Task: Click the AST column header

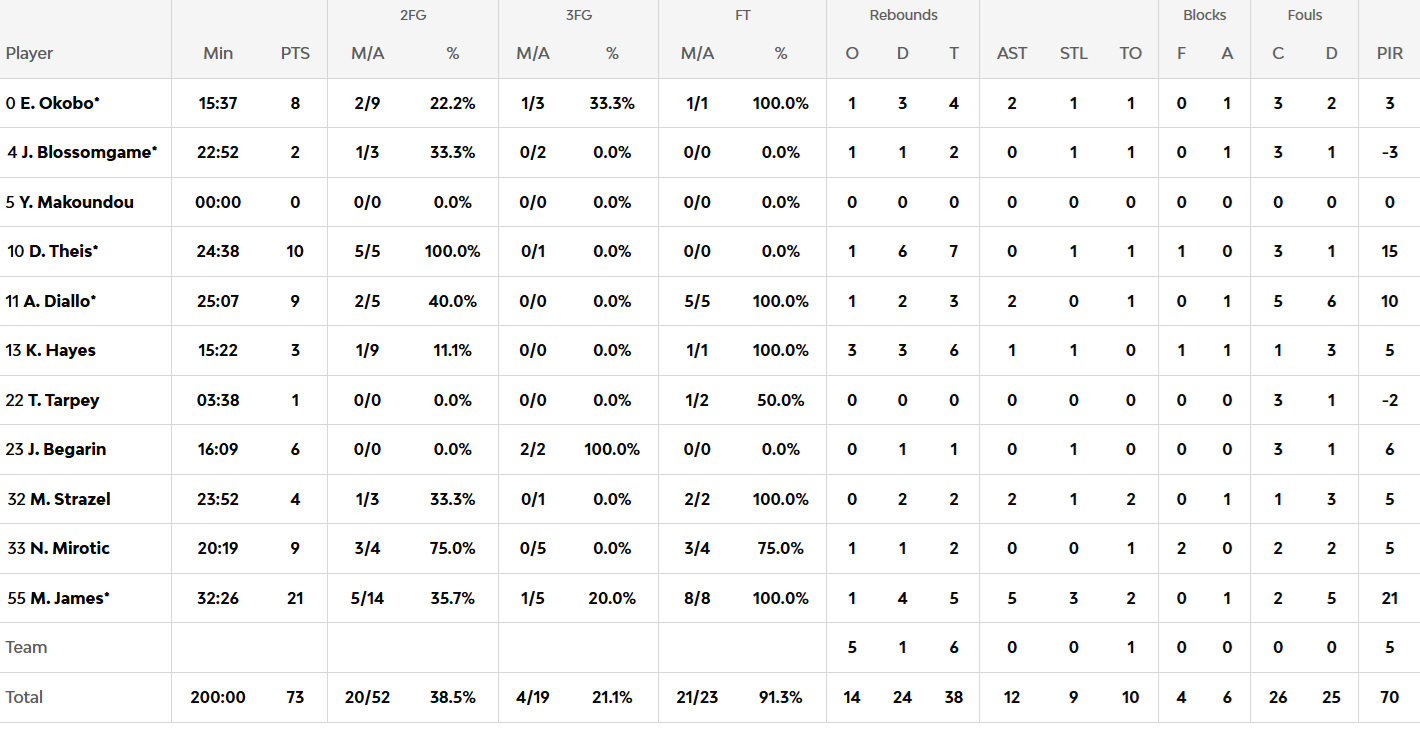Action: tap(1012, 53)
